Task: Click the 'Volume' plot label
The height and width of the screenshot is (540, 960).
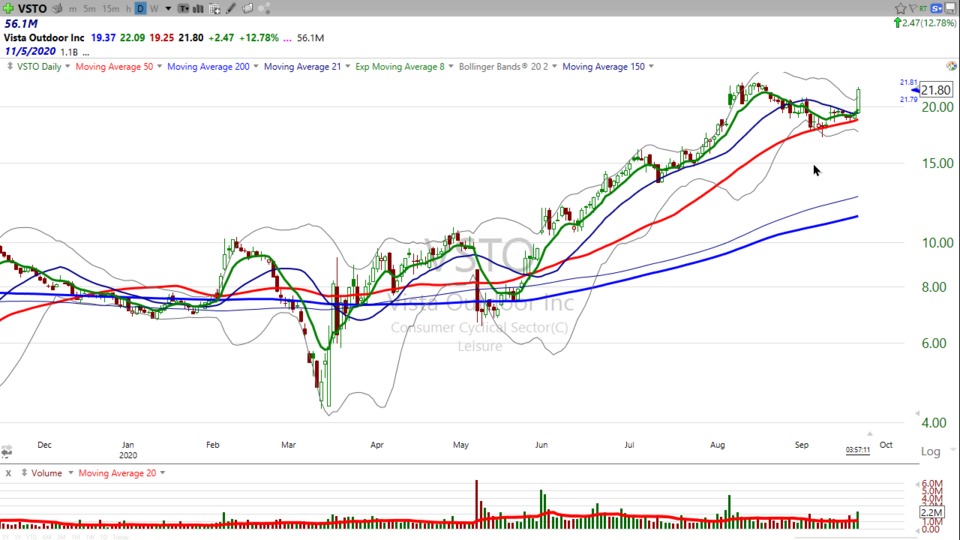Action: tap(47, 473)
